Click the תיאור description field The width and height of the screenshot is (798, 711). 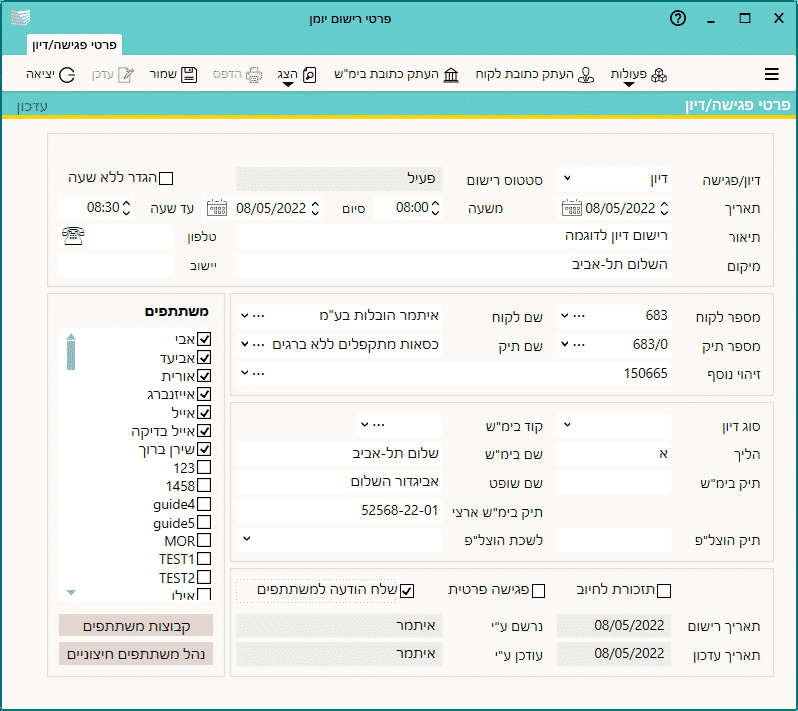453,236
